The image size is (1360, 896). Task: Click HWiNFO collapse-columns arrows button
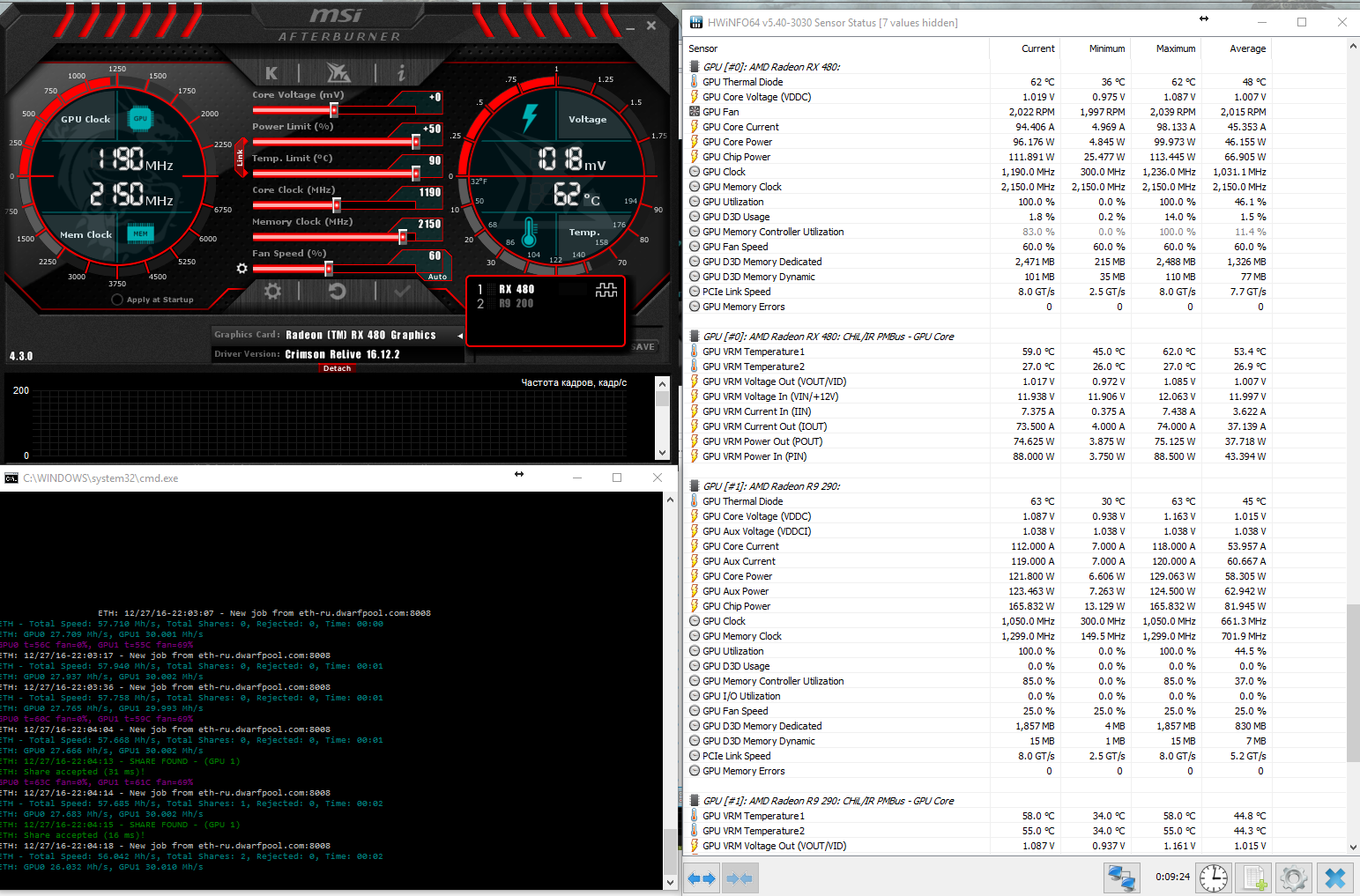point(739,878)
